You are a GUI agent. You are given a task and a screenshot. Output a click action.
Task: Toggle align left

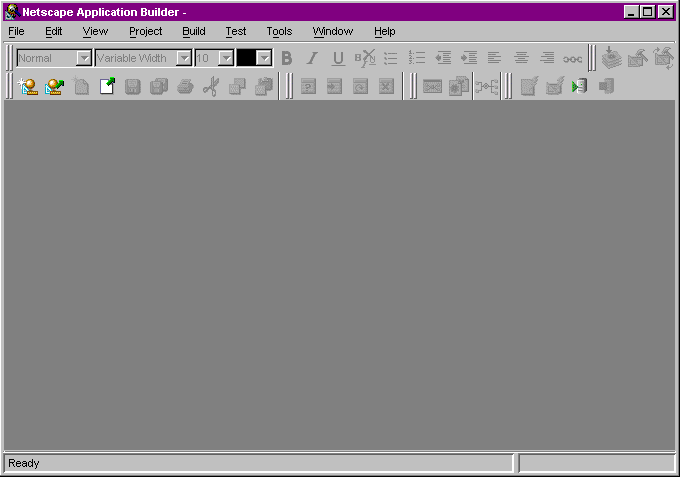click(494, 58)
